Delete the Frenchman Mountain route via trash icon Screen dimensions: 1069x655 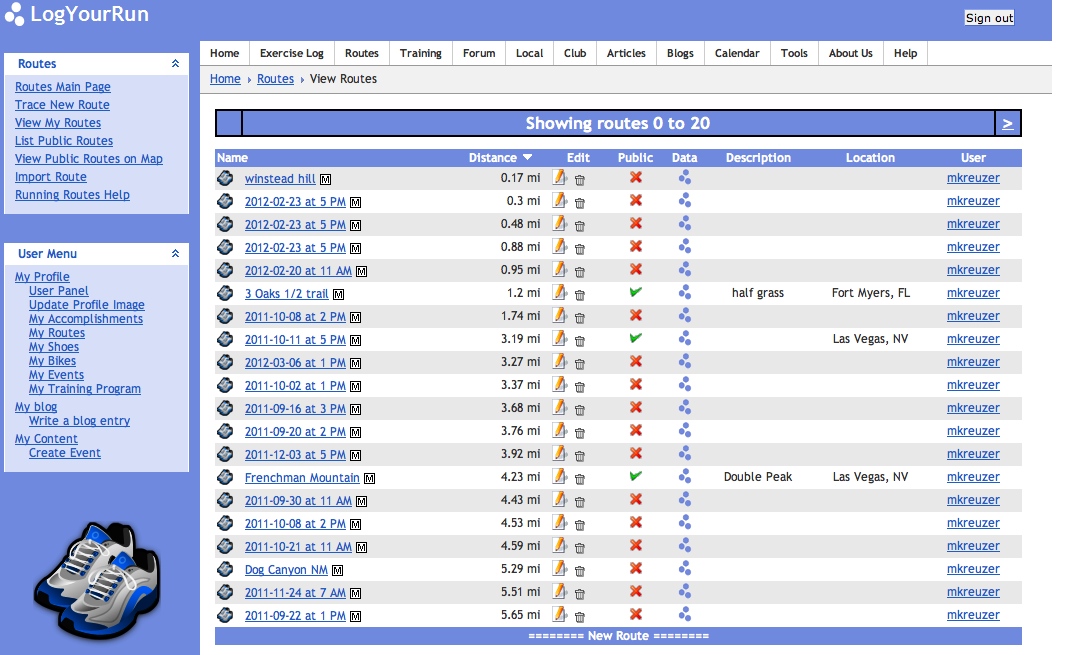tap(580, 478)
